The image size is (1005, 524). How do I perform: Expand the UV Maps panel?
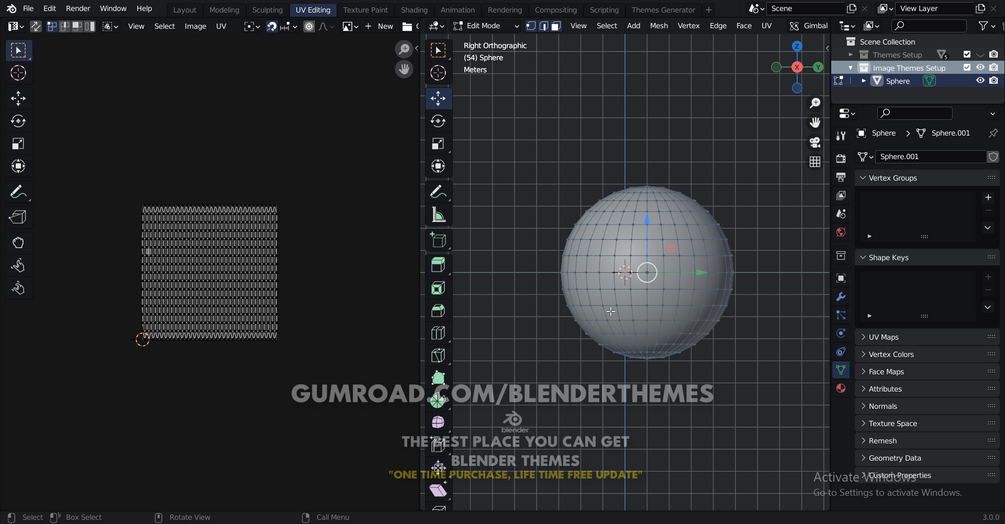928,336
